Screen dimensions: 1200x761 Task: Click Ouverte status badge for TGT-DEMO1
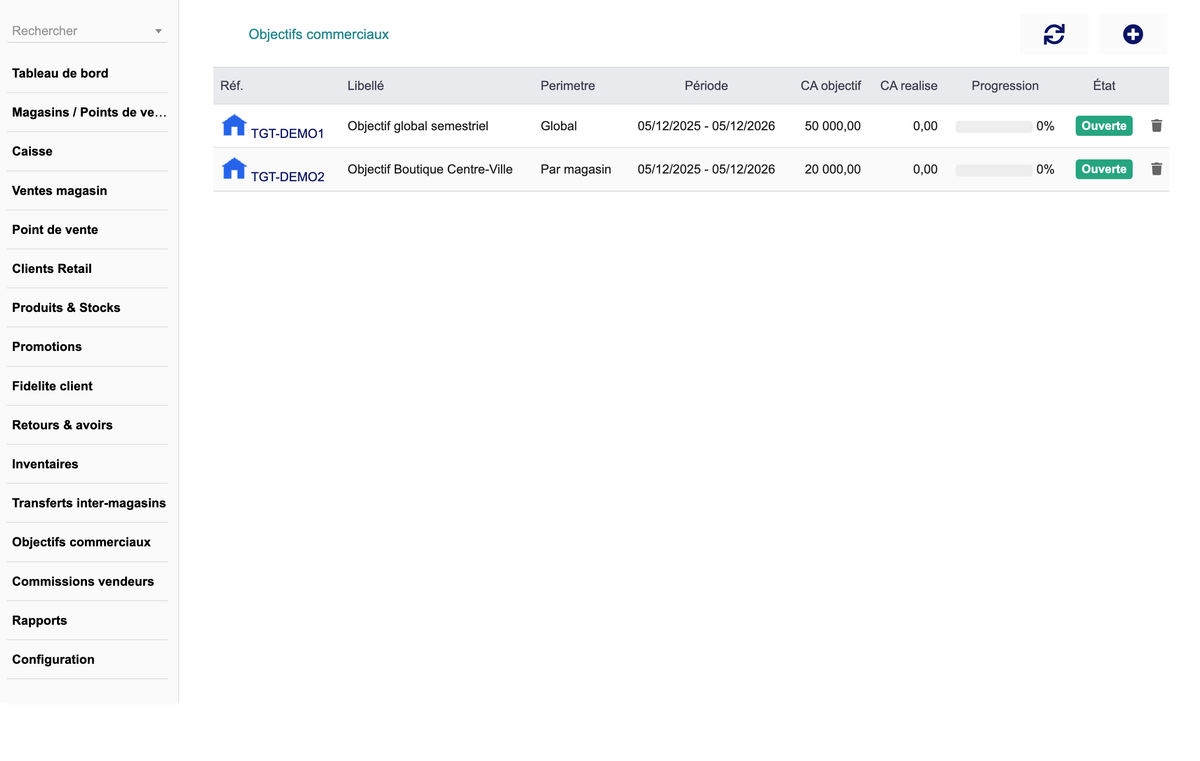1104,126
